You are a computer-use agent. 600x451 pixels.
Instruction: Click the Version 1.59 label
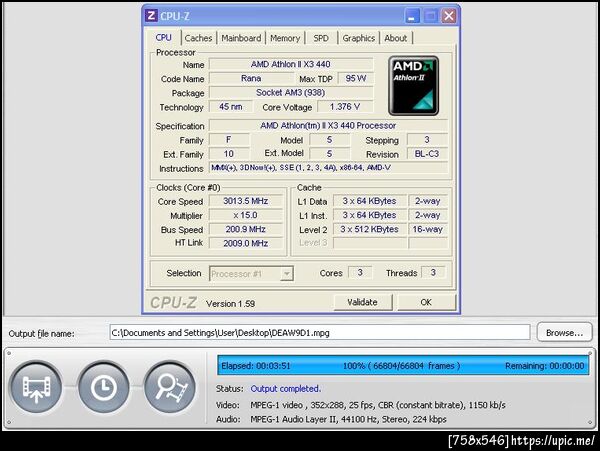point(230,304)
